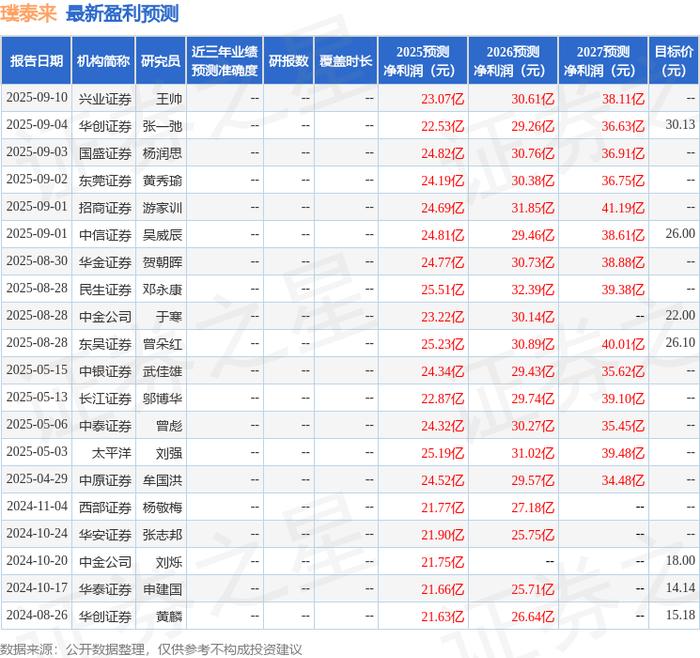Click the 近三年业绩预测准确度 column header

pos(225,61)
